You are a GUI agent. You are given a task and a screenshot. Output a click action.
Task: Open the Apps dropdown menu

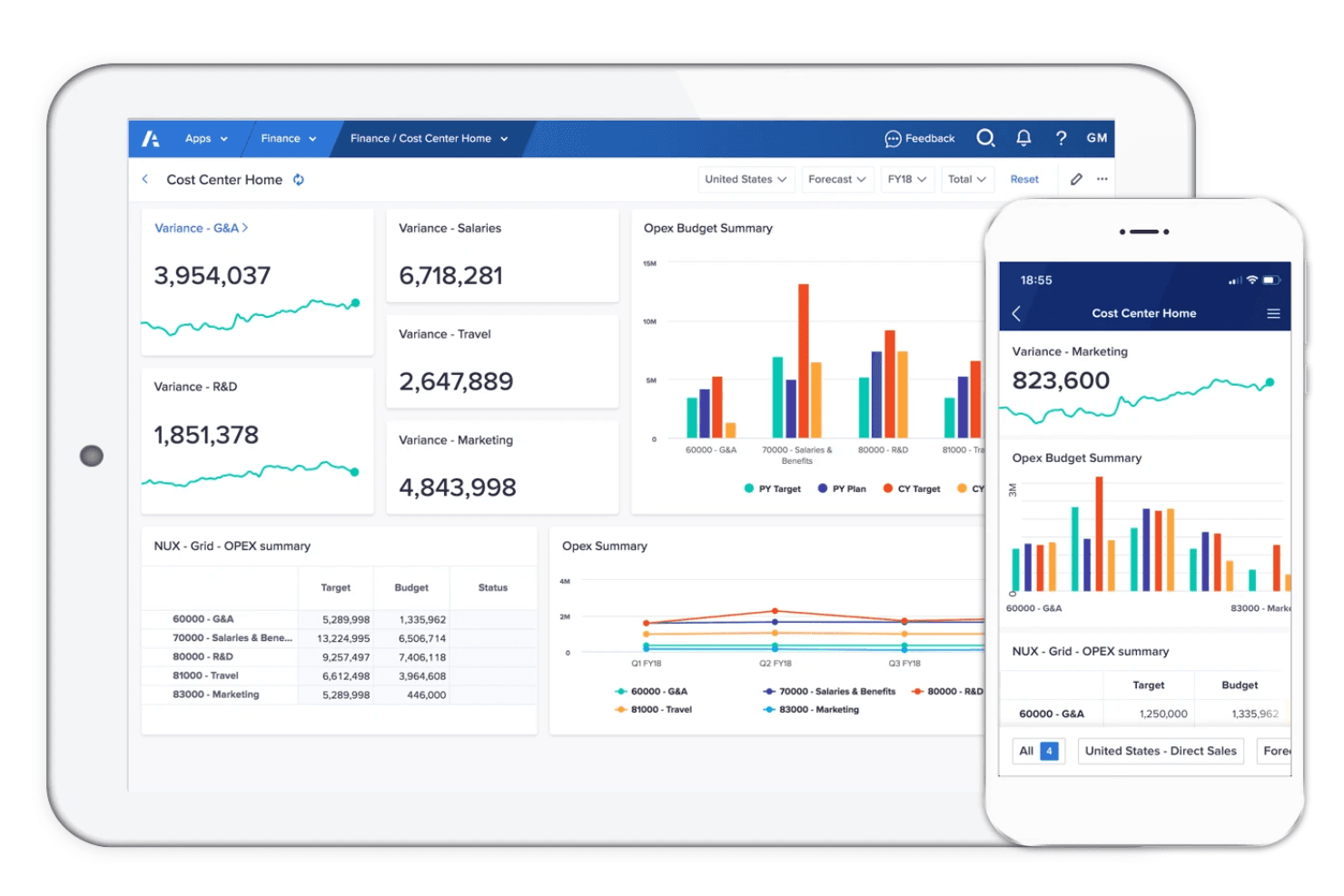point(206,139)
